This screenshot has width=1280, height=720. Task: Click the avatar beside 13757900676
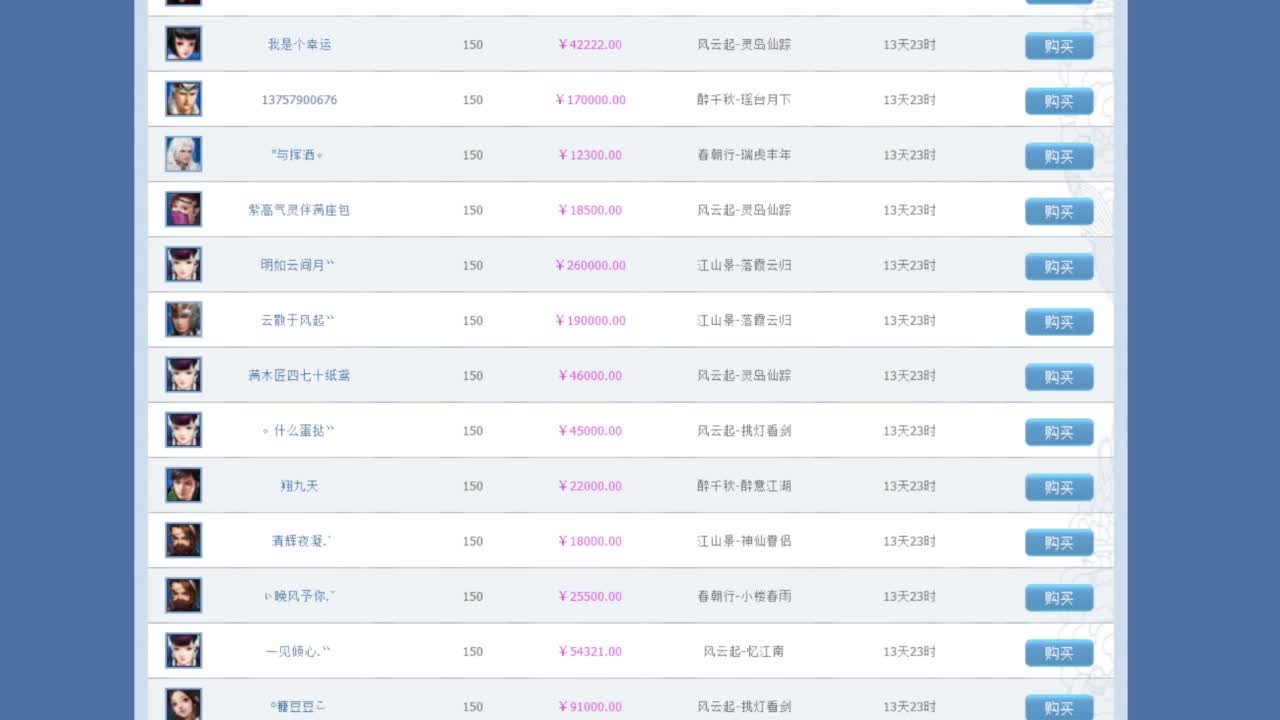[x=183, y=99]
